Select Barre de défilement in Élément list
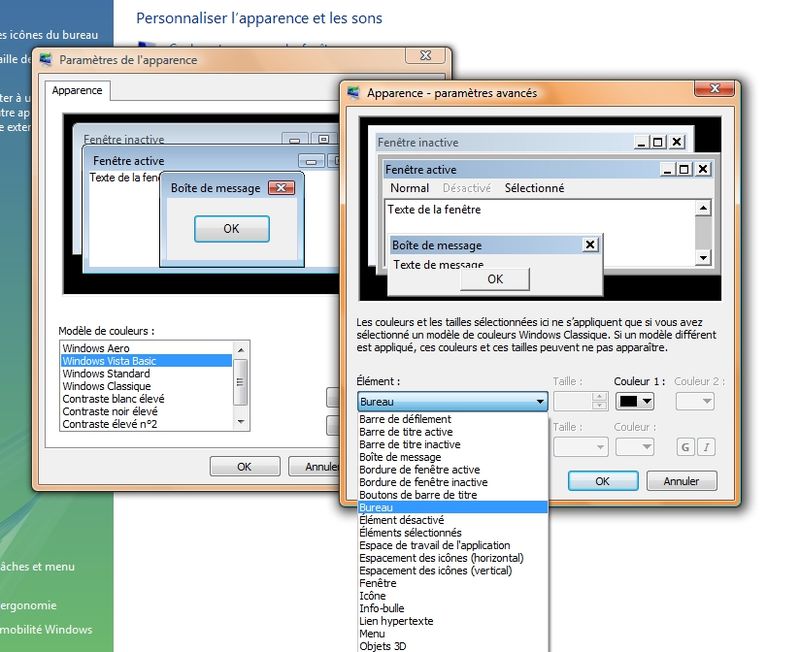 453,419
